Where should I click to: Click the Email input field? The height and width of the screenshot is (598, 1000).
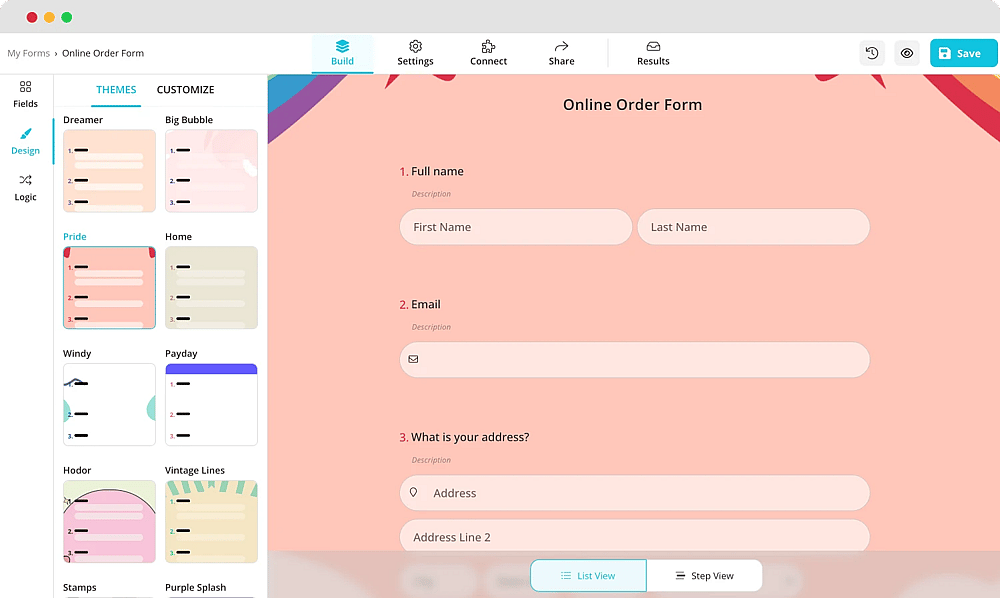point(635,360)
